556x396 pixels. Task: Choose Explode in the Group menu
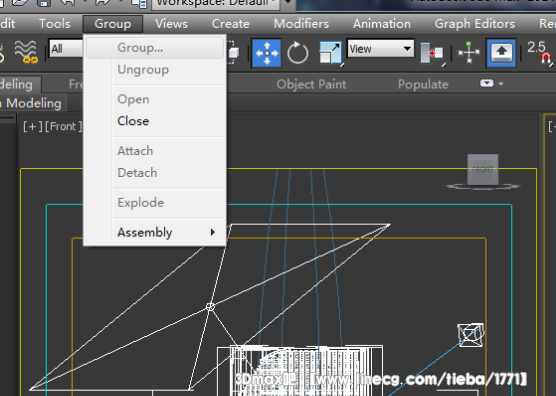coord(155,202)
